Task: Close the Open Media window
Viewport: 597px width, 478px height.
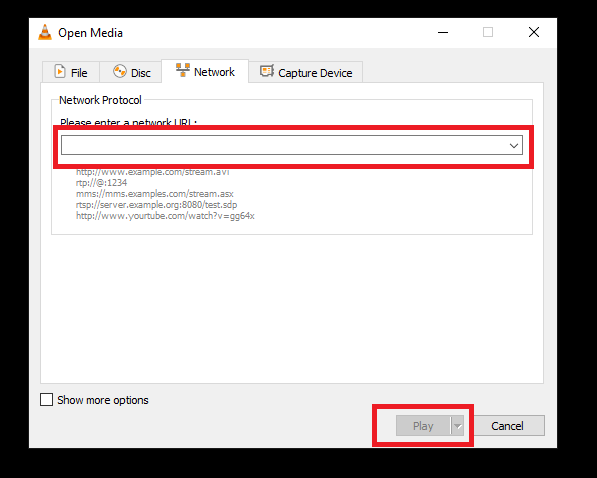Action: click(534, 32)
